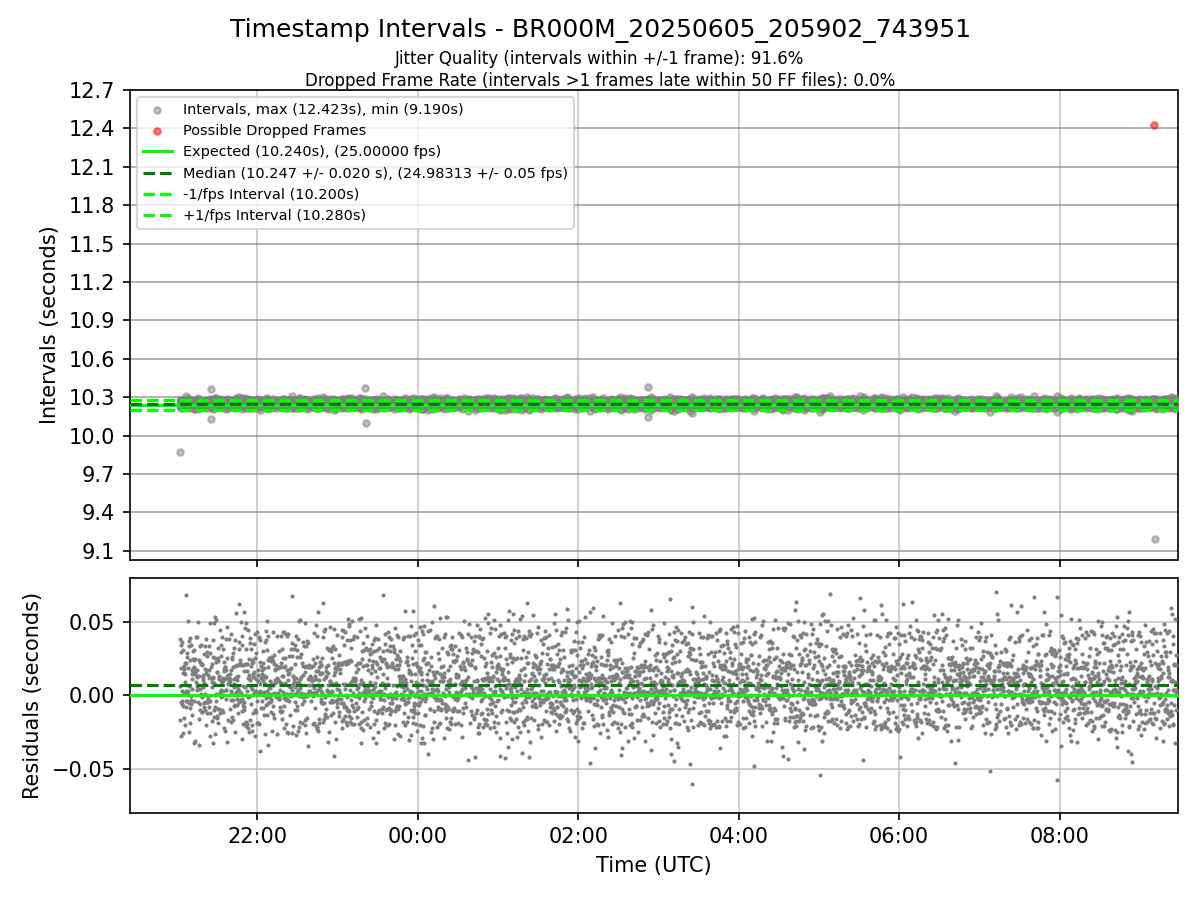Screen dimensions: 1200x900
Task: Click legend entry Median (10.247 +/- 0.020 s)
Action: click(375, 172)
